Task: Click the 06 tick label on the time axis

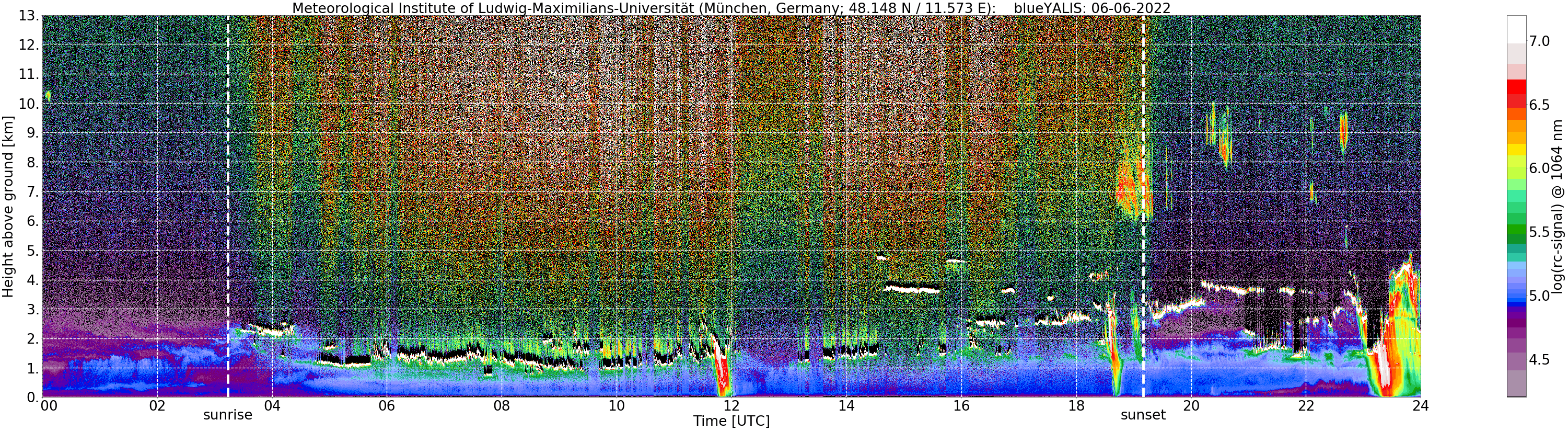Action: click(x=387, y=406)
